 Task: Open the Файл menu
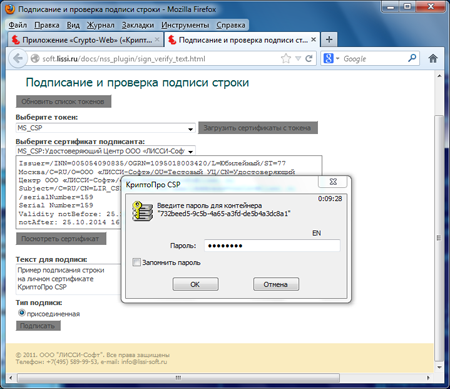[x=18, y=25]
